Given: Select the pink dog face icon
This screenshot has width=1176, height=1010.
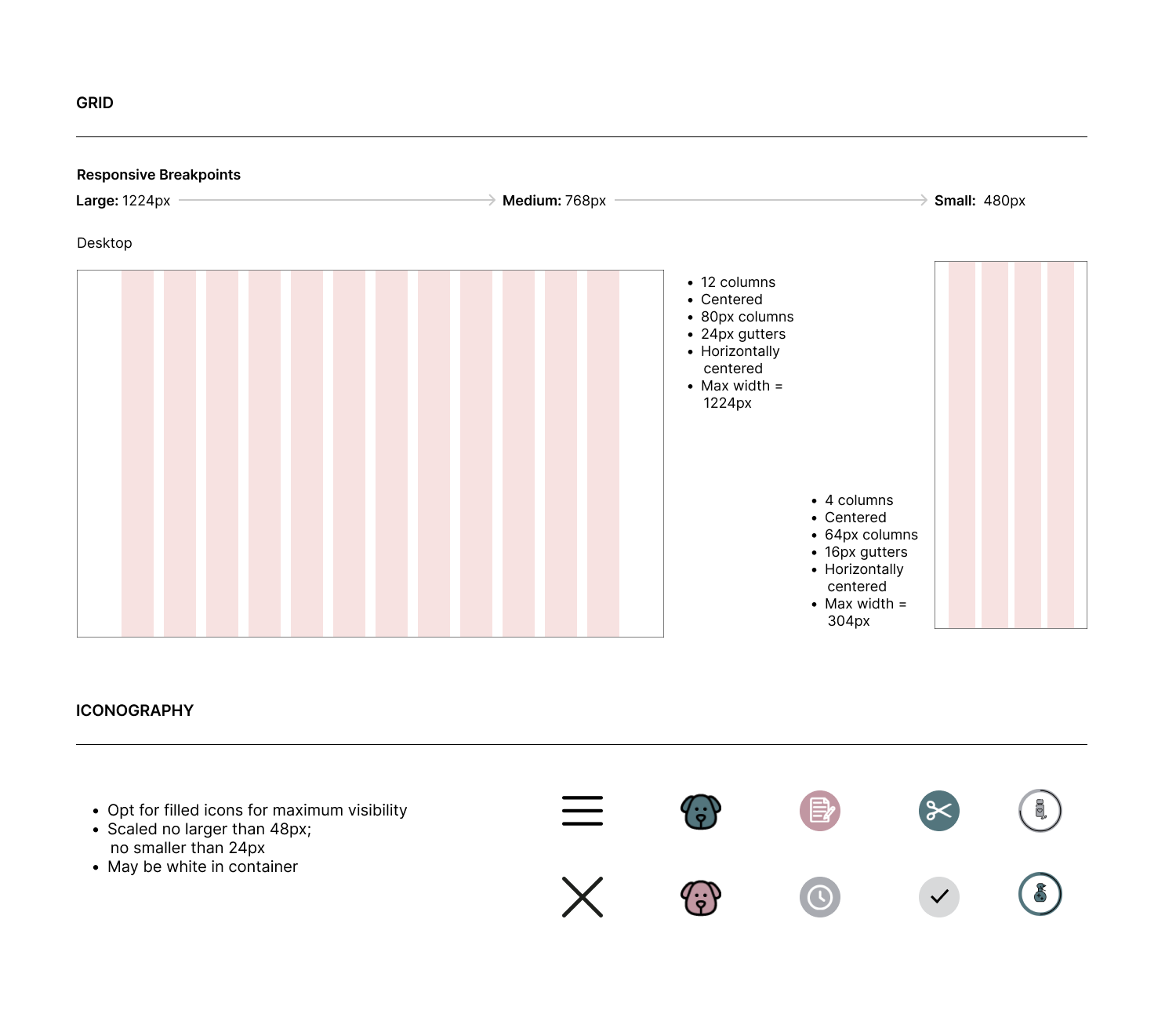Looking at the screenshot, I should pyautogui.click(x=701, y=898).
